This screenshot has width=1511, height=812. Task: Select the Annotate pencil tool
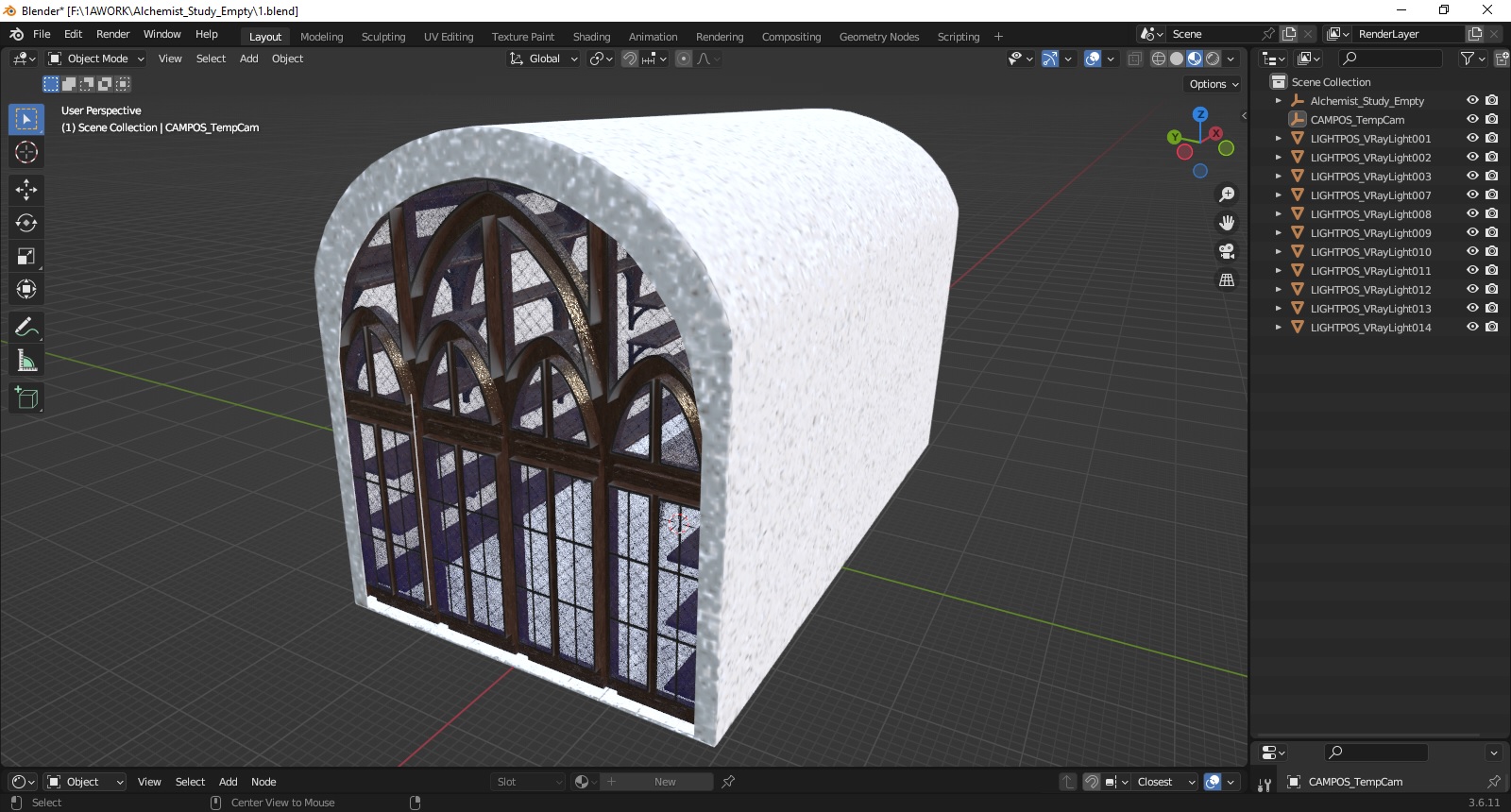coord(26,328)
